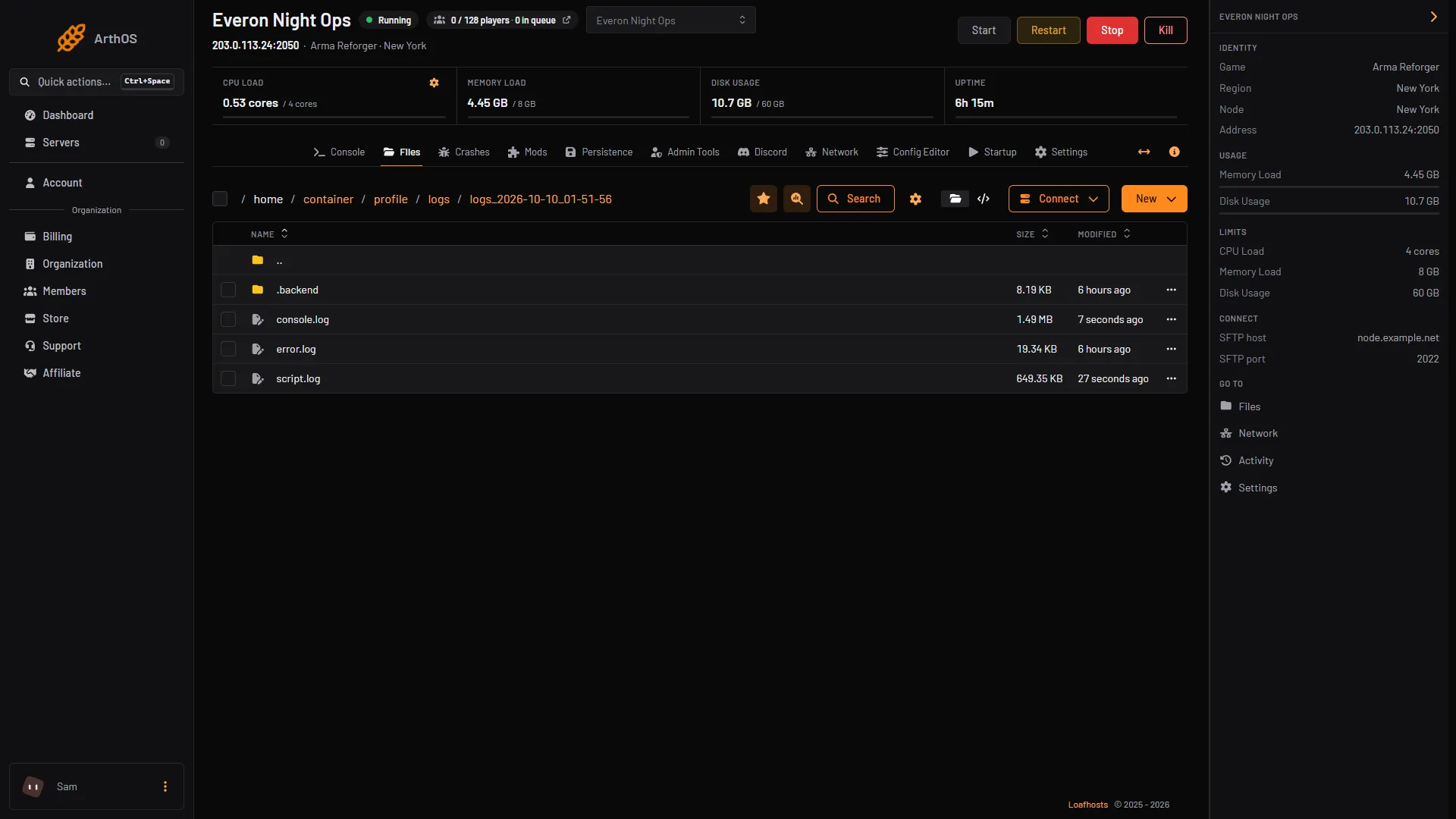The height and width of the screenshot is (819, 1456).
Task: Click the Search button
Action: click(x=855, y=199)
